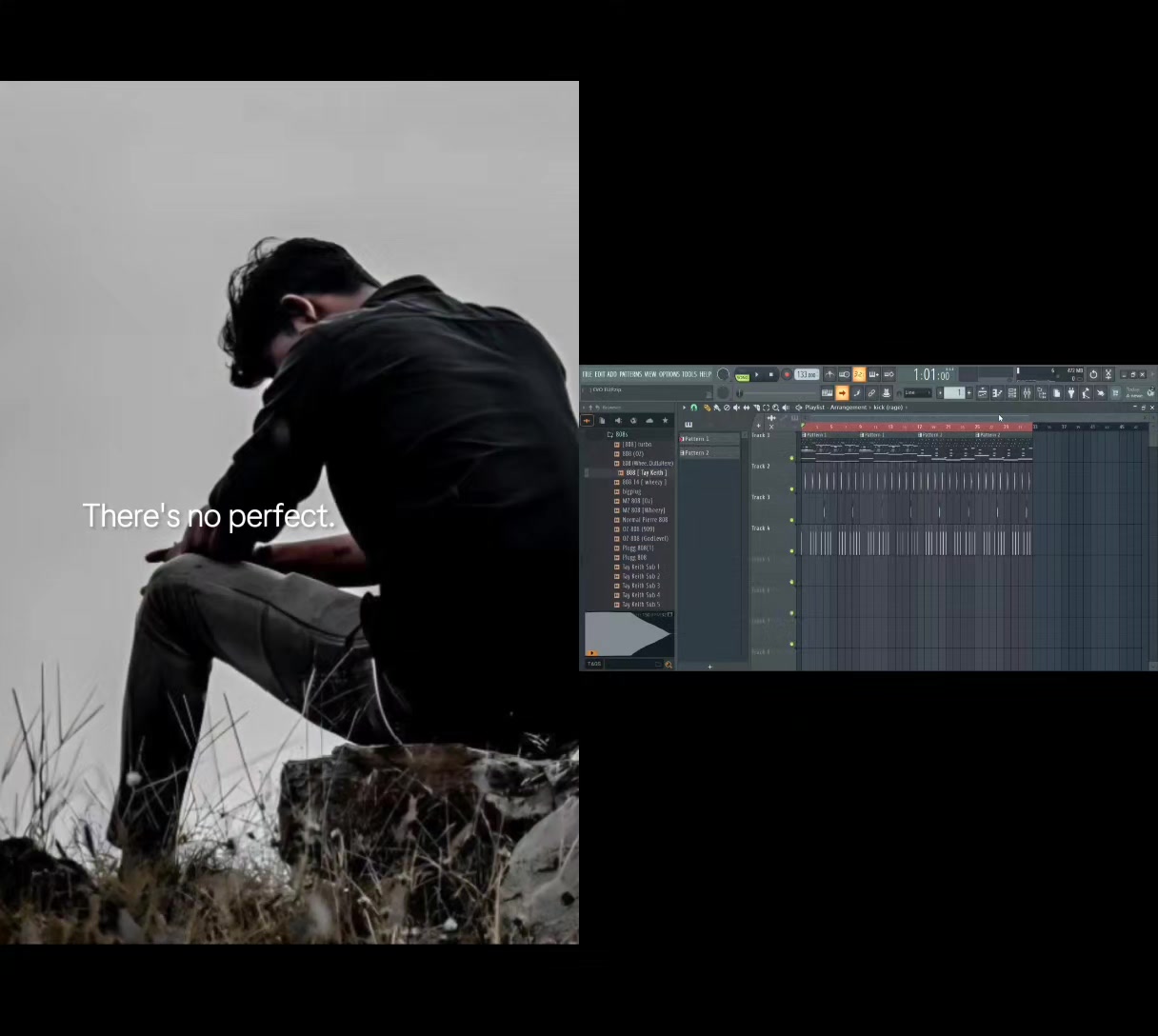The width and height of the screenshot is (1158, 1036).
Task: Toggle the orange step editing arrow button
Action: 842,393
